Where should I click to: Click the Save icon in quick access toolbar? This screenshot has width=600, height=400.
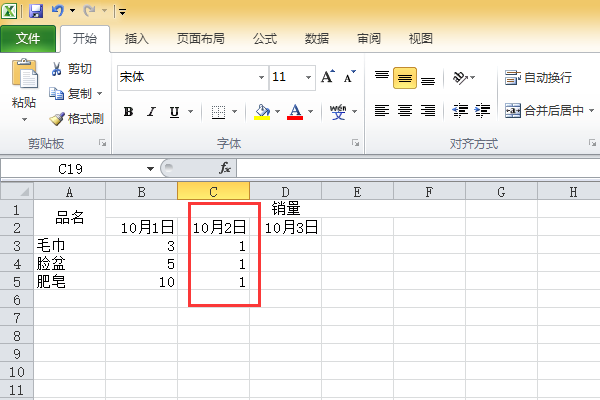36,11
